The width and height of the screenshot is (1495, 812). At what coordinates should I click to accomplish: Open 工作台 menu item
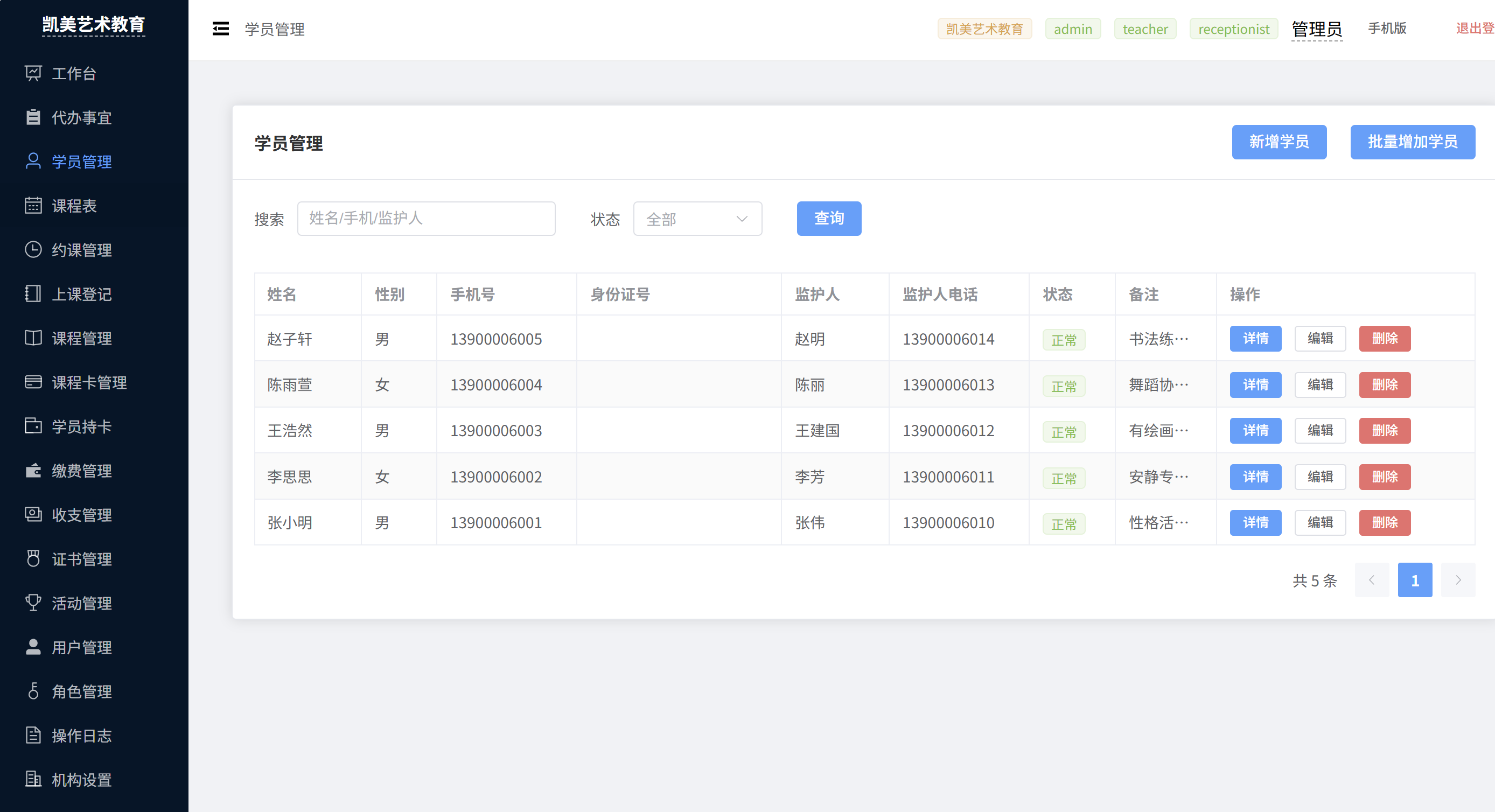94,73
